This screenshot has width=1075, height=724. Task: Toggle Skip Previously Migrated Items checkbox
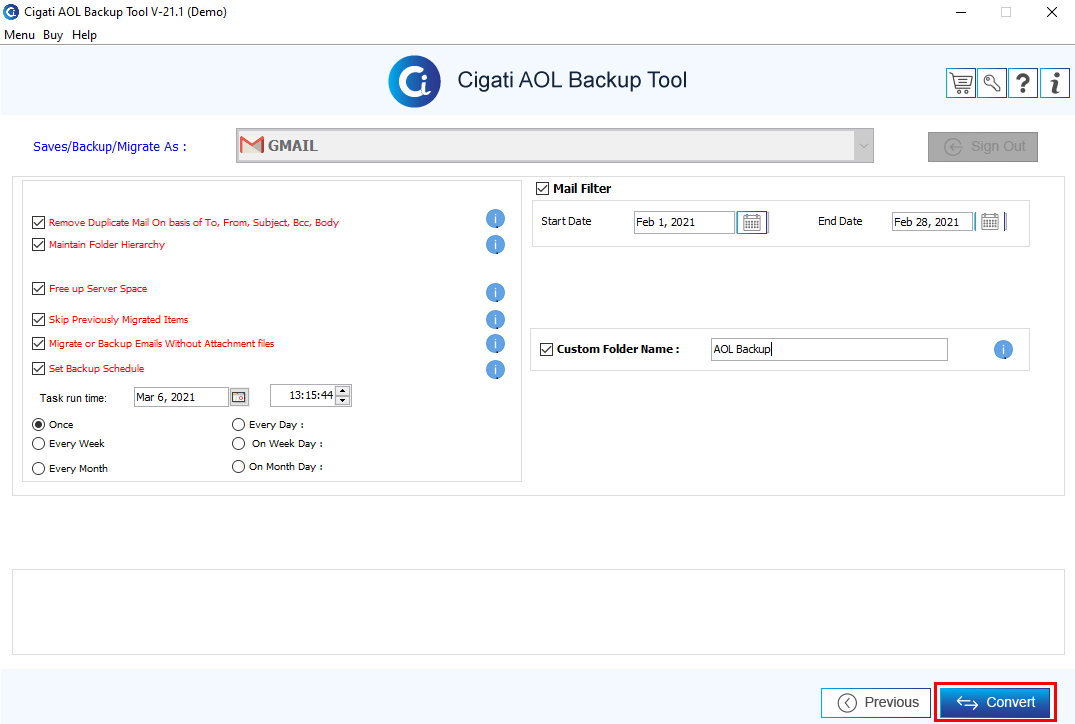[x=38, y=319]
